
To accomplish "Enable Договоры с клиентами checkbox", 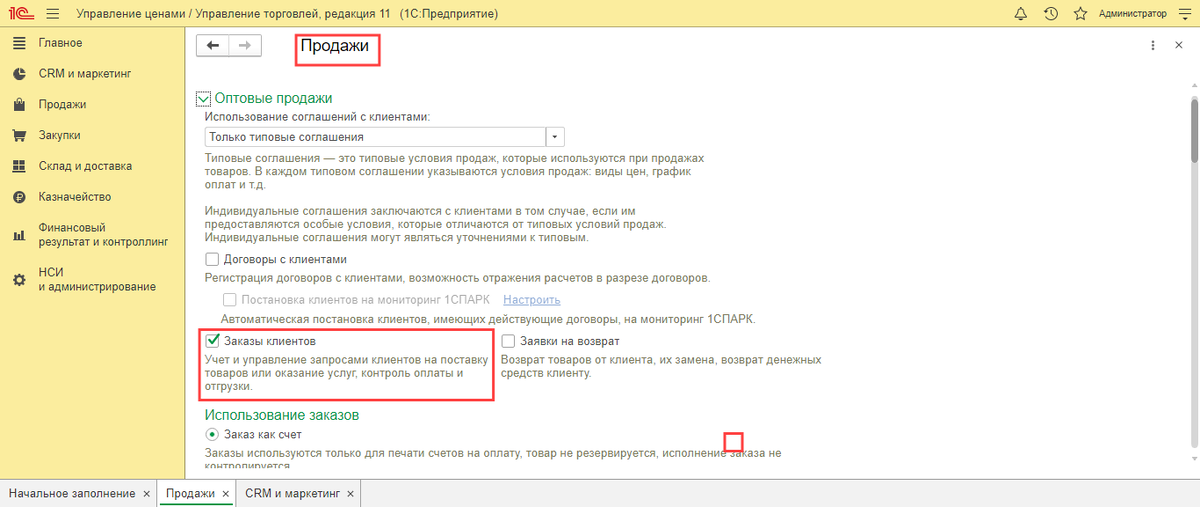I will click(212, 258).
